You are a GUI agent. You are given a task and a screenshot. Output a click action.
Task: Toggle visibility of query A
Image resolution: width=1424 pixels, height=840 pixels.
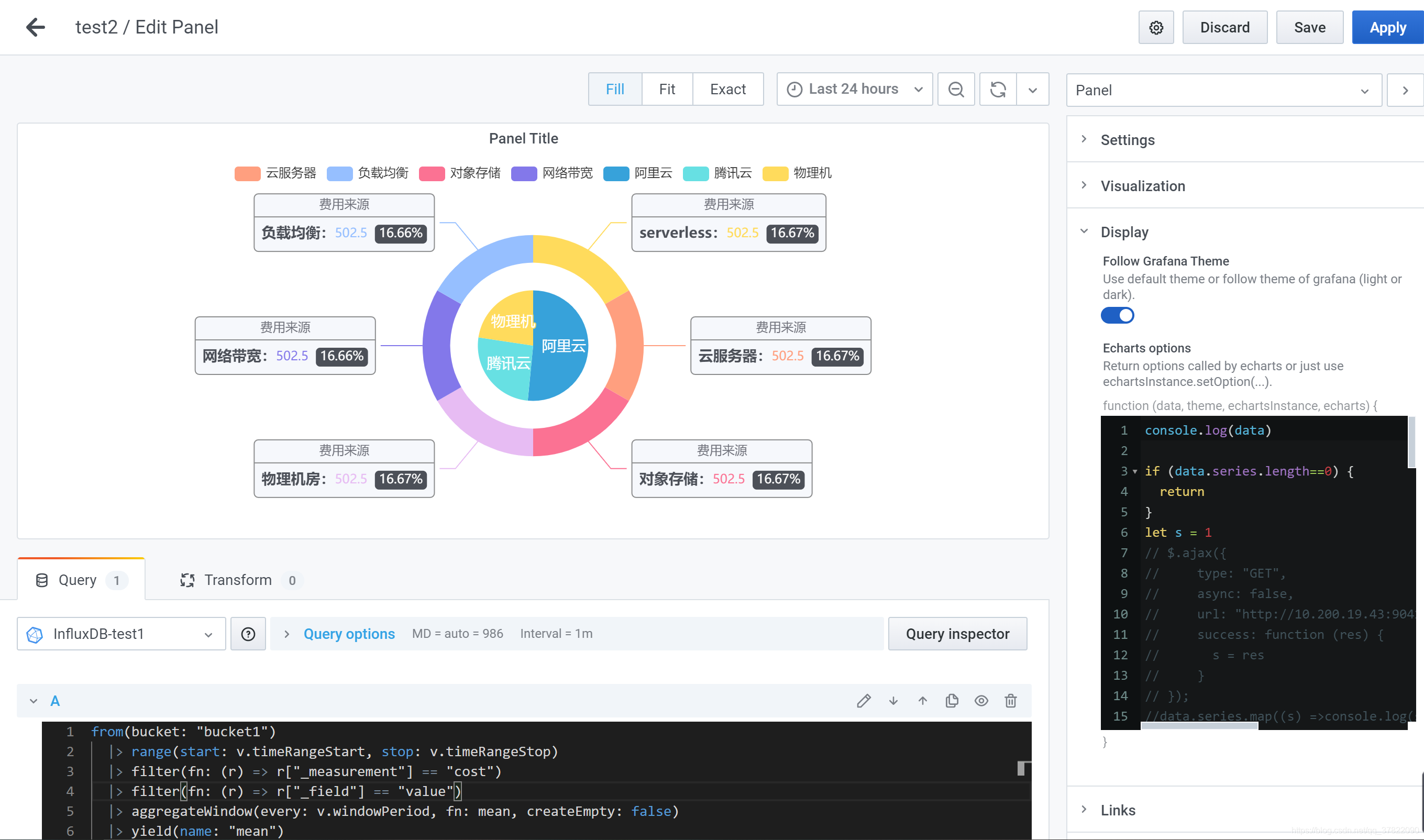[981, 701]
